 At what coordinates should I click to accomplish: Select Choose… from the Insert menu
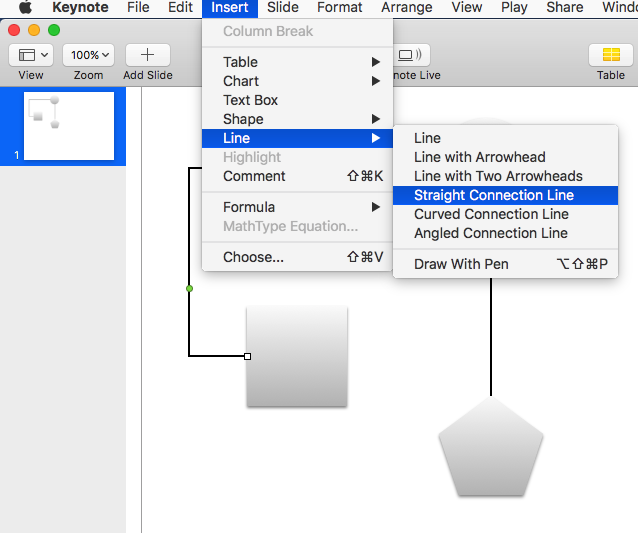click(x=297, y=257)
